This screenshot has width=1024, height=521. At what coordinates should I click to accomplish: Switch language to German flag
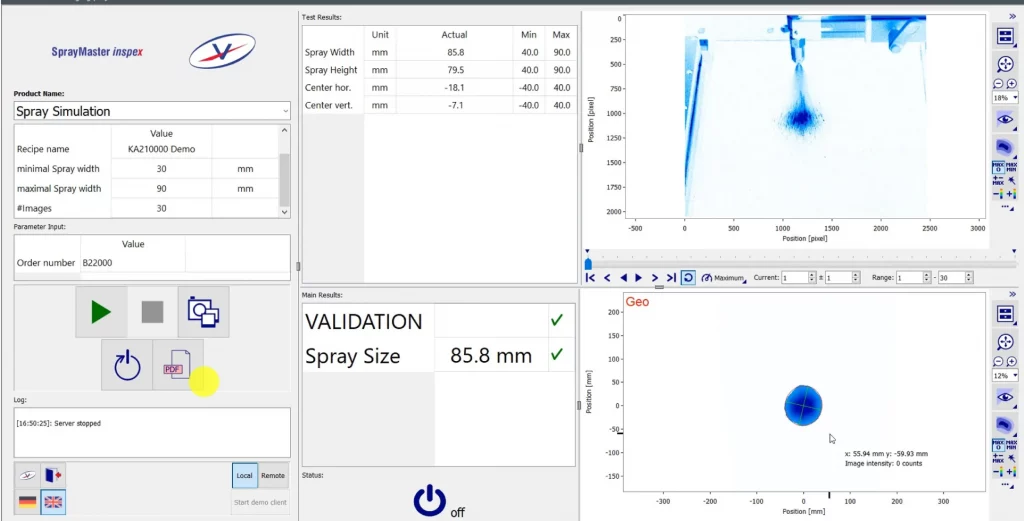tap(28, 502)
